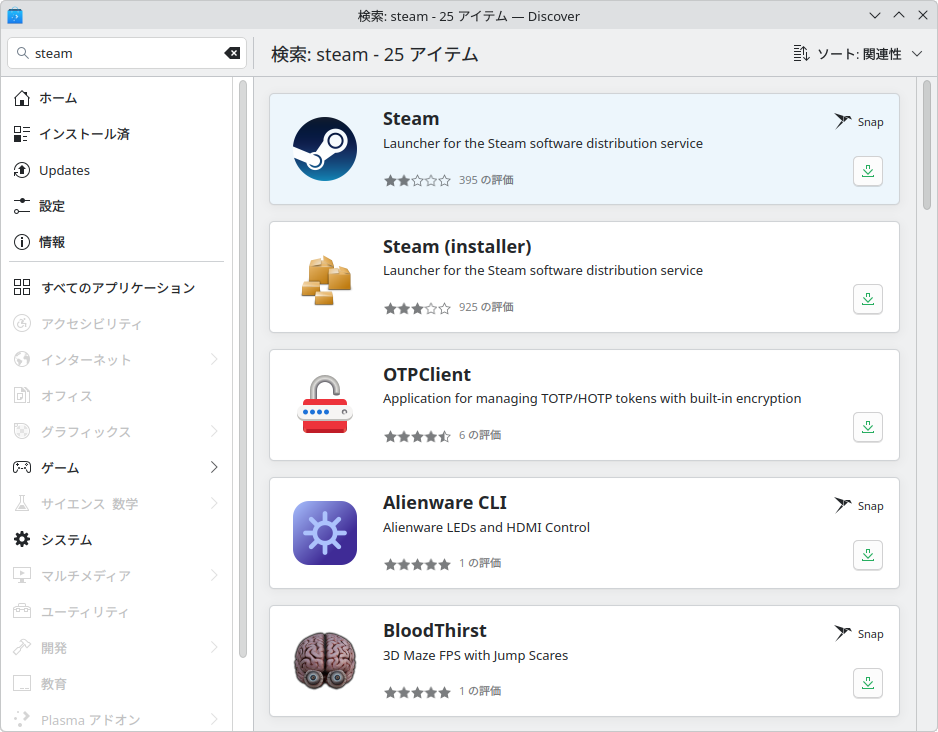Go to ホーム page
This screenshot has width=938, height=732.
[x=117, y=98]
